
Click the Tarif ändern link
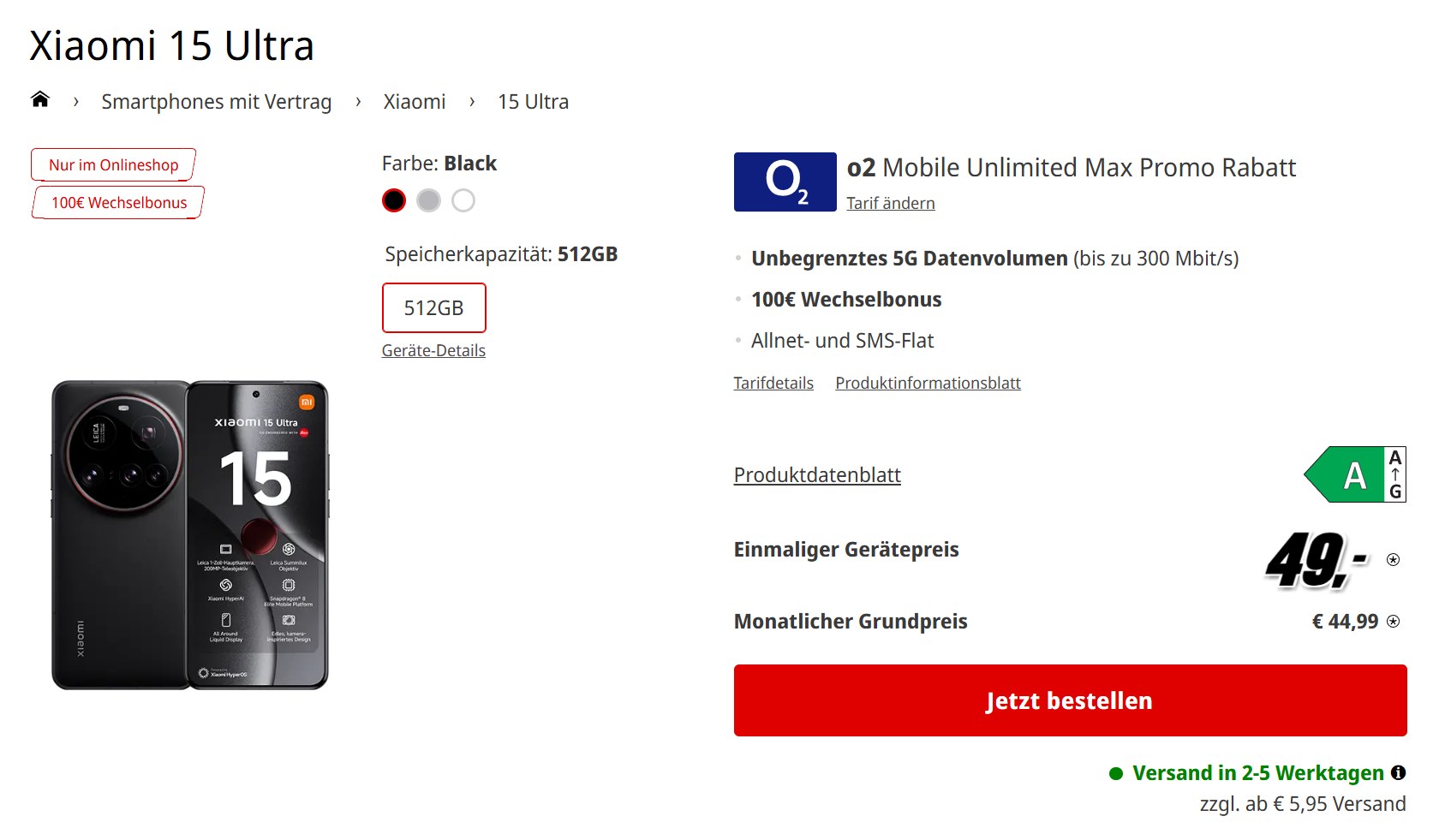(891, 203)
